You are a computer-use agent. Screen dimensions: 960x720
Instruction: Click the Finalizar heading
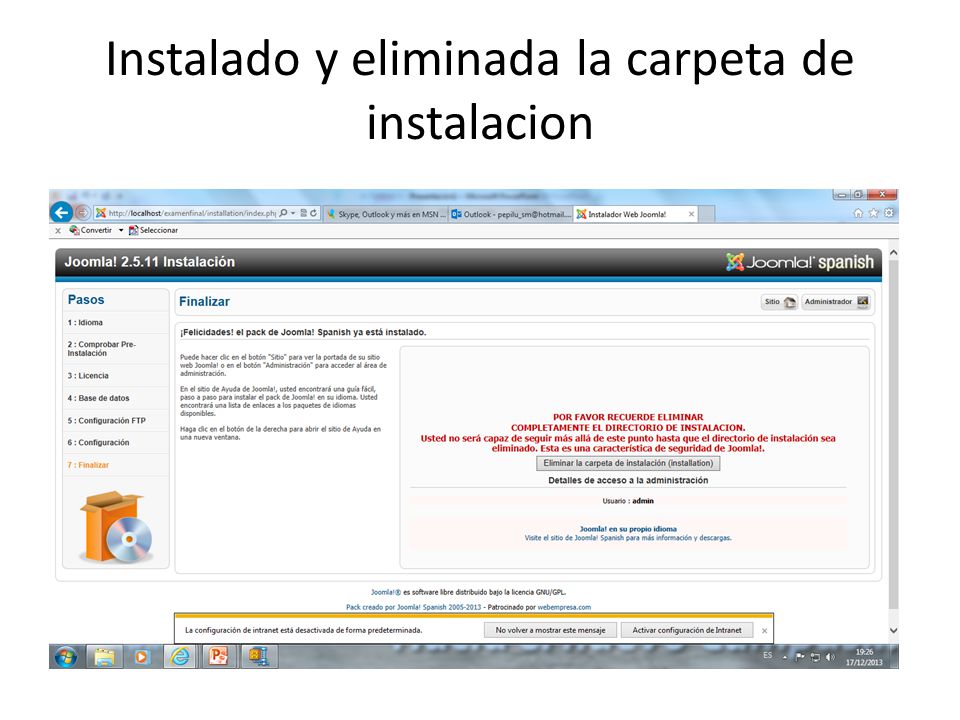204,302
